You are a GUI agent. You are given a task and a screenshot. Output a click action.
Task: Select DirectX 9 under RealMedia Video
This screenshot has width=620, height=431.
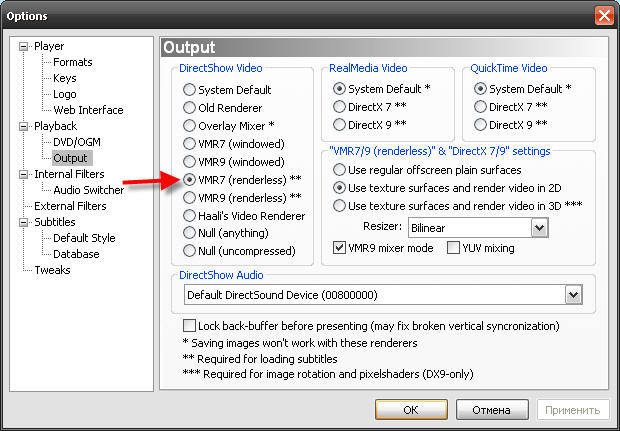pyautogui.click(x=339, y=125)
